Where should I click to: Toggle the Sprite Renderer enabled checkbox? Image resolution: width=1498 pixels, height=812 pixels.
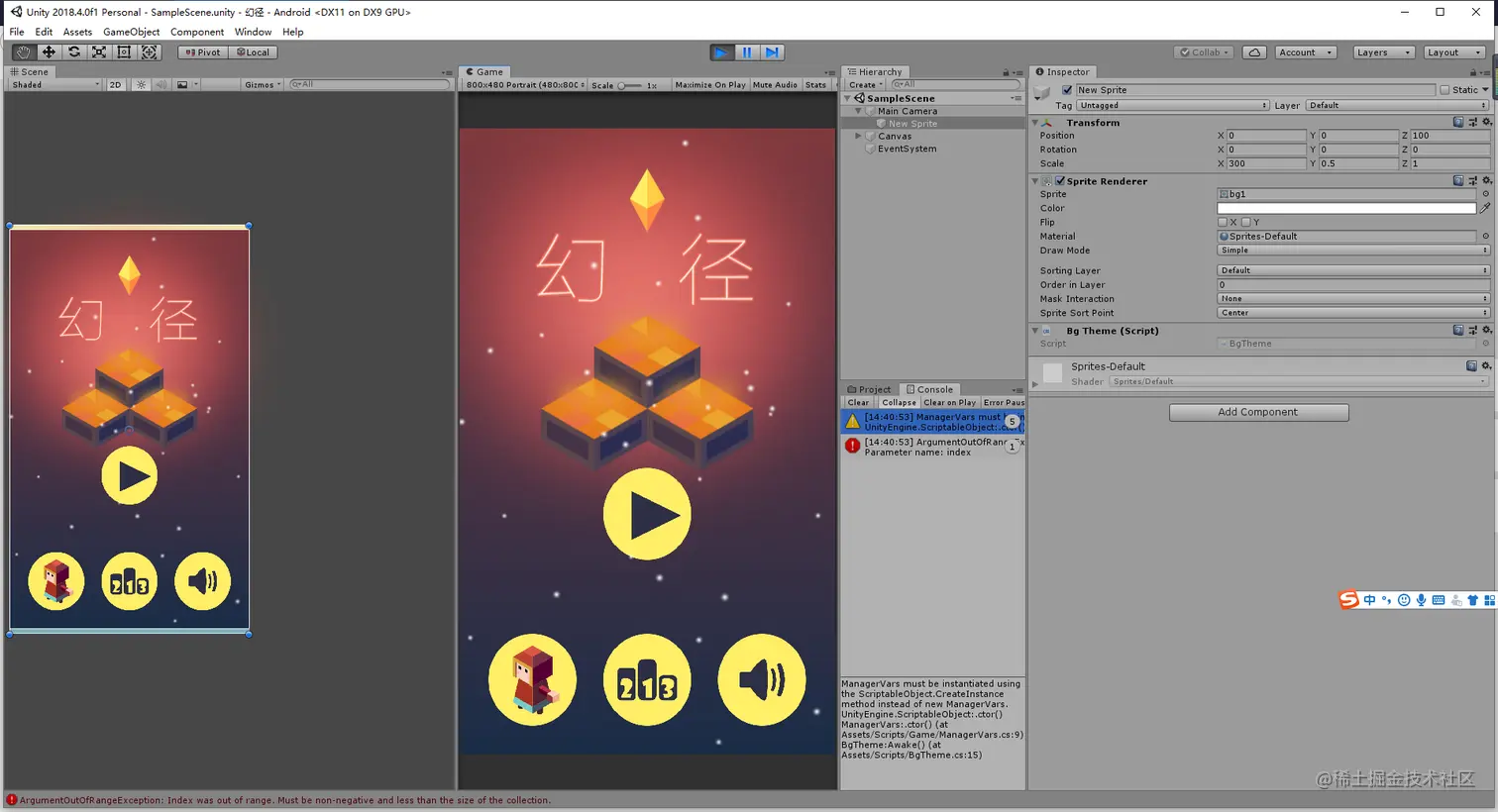pos(1060,181)
